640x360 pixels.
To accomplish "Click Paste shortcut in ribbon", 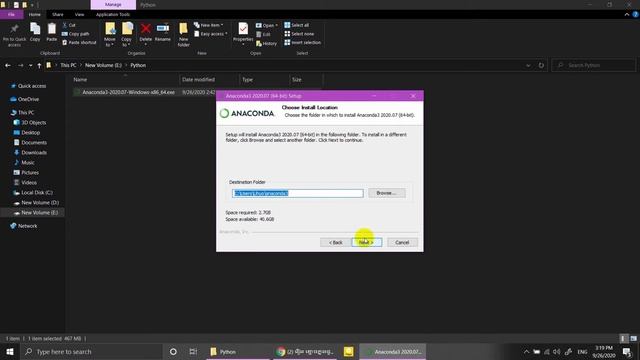I will [x=79, y=42].
